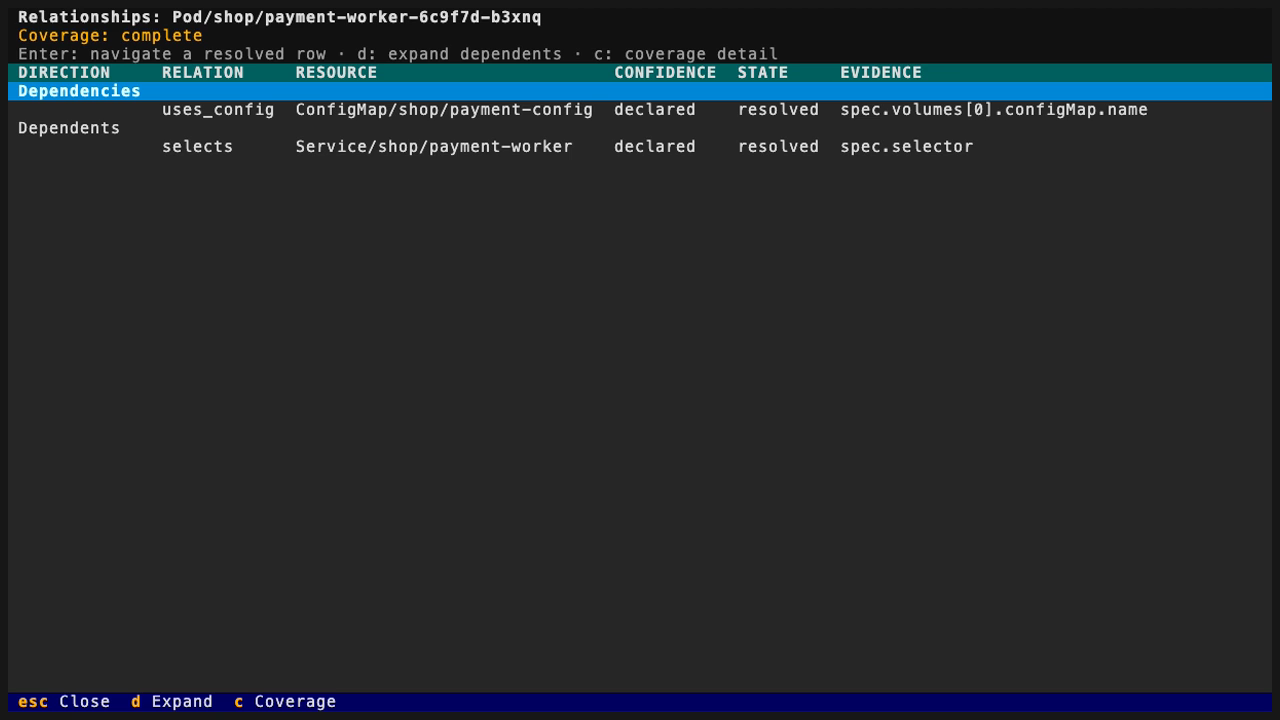Click the d Expand footer button
This screenshot has height=720, width=1280.
pyautogui.click(x=172, y=702)
